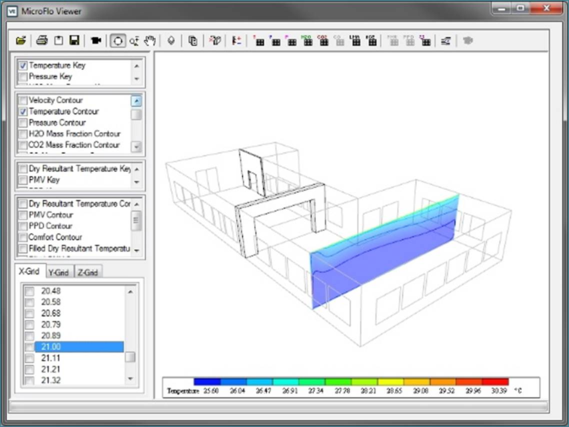Screen dimensions: 569x427
Task: Select the Pressure Contour list entry
Action: [x=57, y=123]
